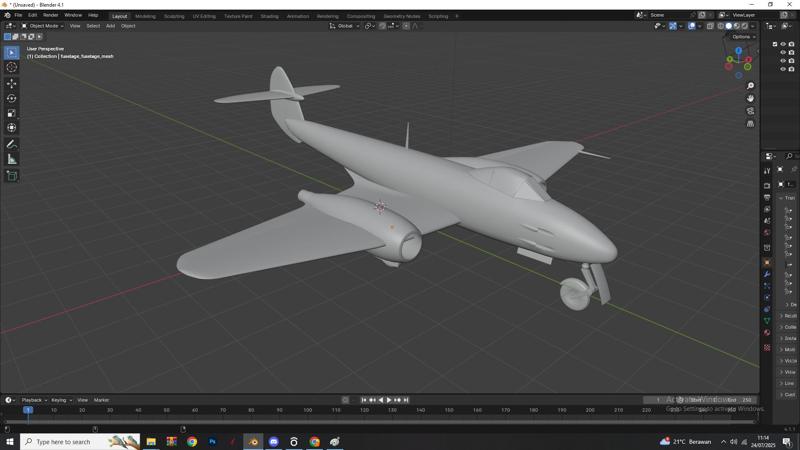
Task: Select the 3D Cursor tool
Action: [x=11, y=67]
